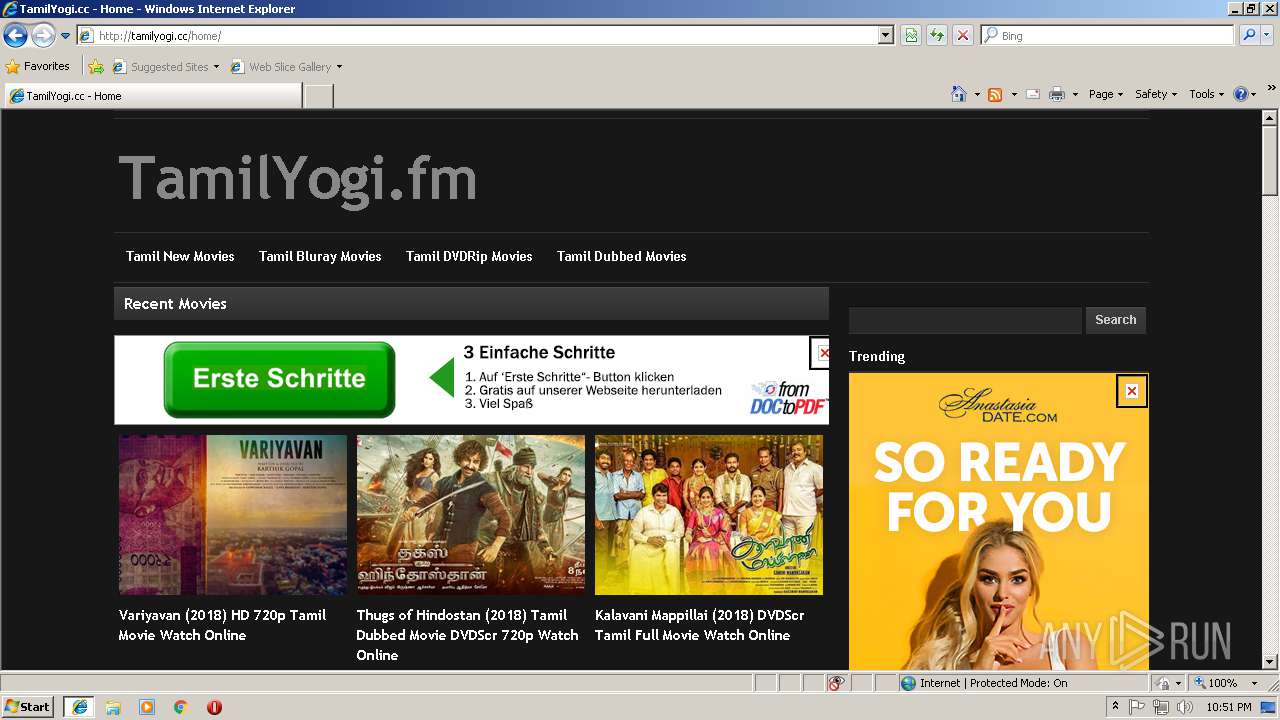Click the vertical scrollbar down arrow
The width and height of the screenshot is (1280, 720).
(1270, 661)
